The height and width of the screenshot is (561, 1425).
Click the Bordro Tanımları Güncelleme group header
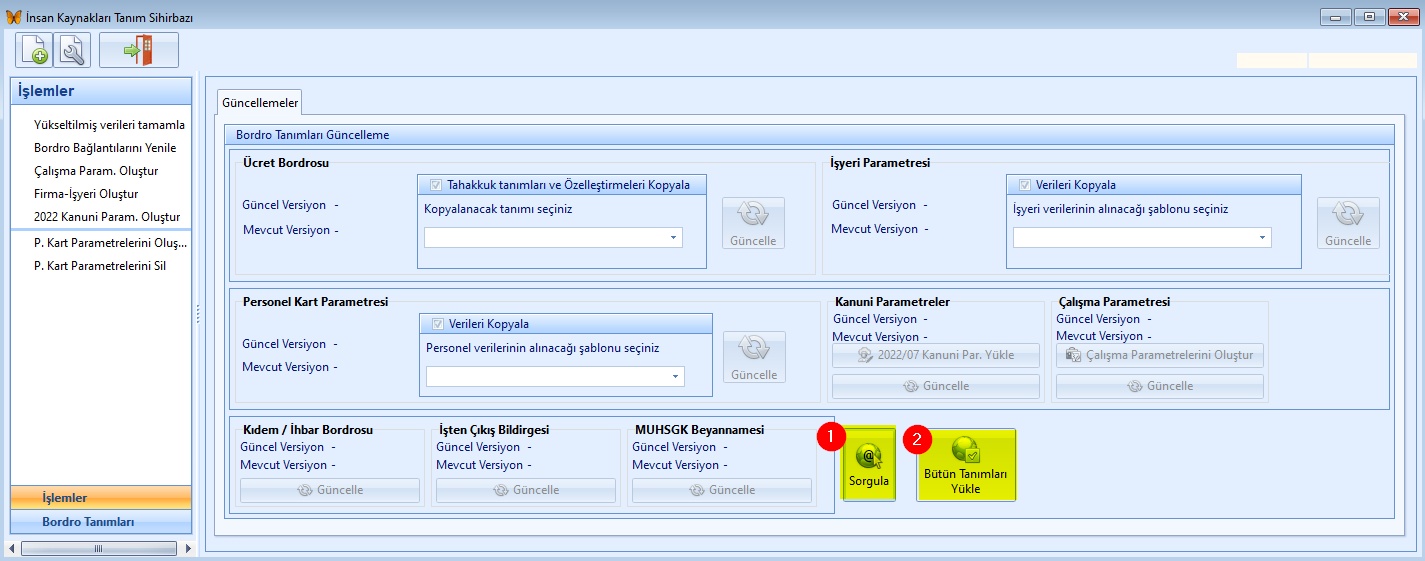tap(808, 134)
